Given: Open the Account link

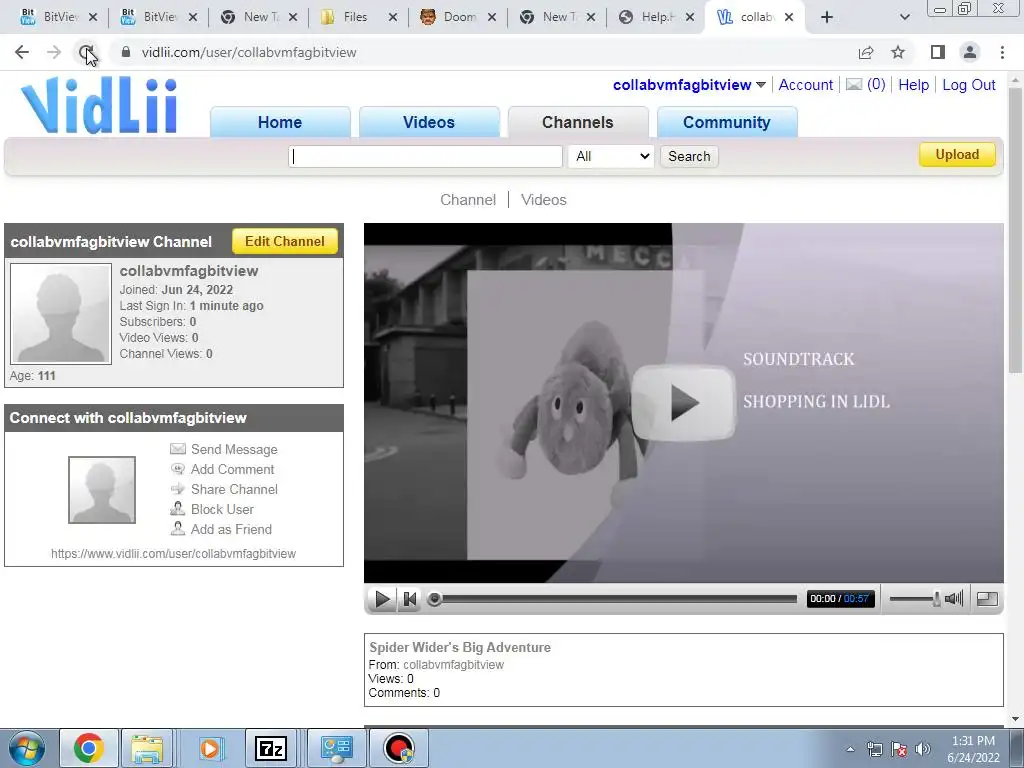Looking at the screenshot, I should (805, 85).
